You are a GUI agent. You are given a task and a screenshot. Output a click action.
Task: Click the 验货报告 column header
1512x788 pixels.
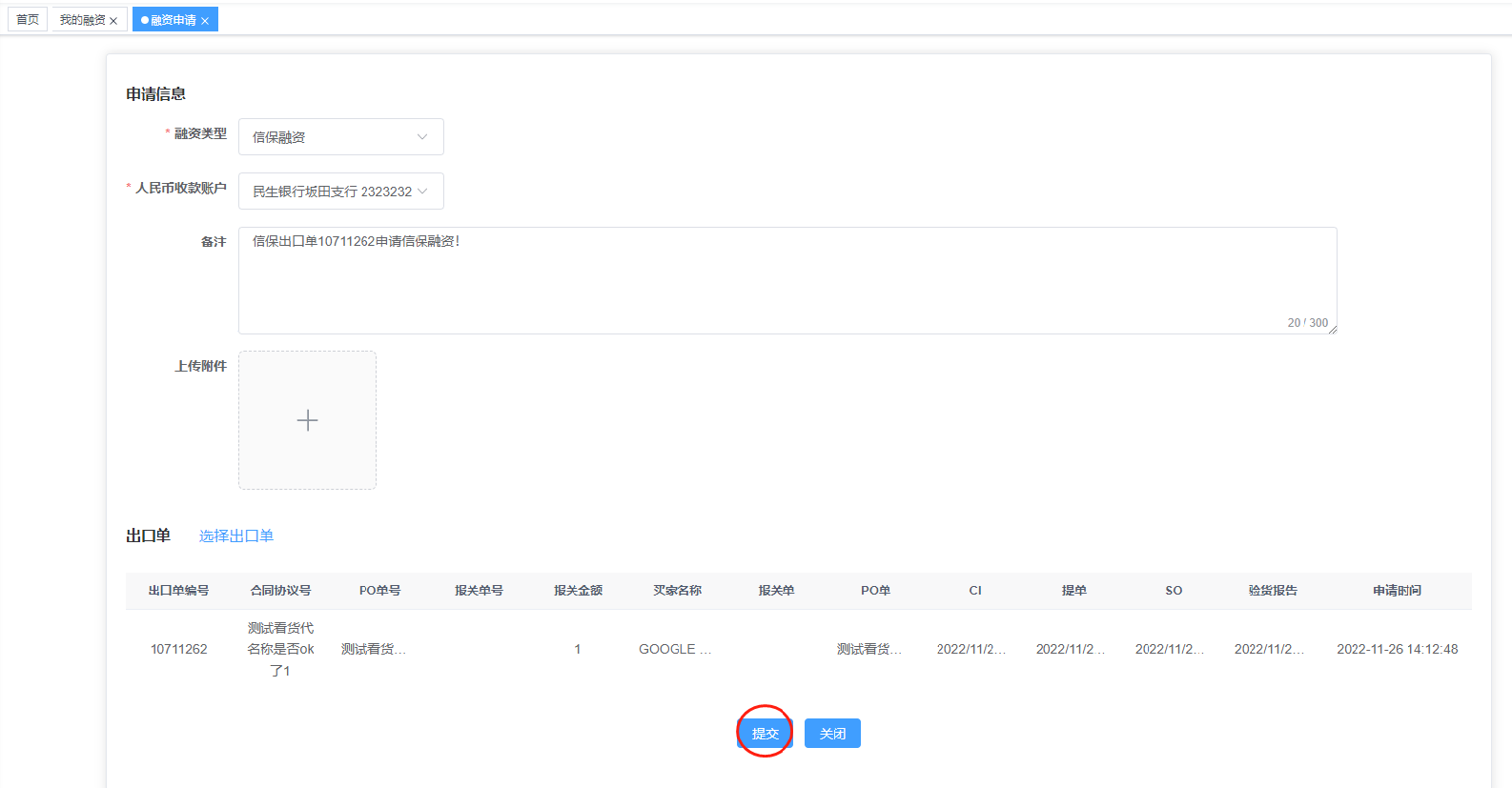[x=1273, y=591]
